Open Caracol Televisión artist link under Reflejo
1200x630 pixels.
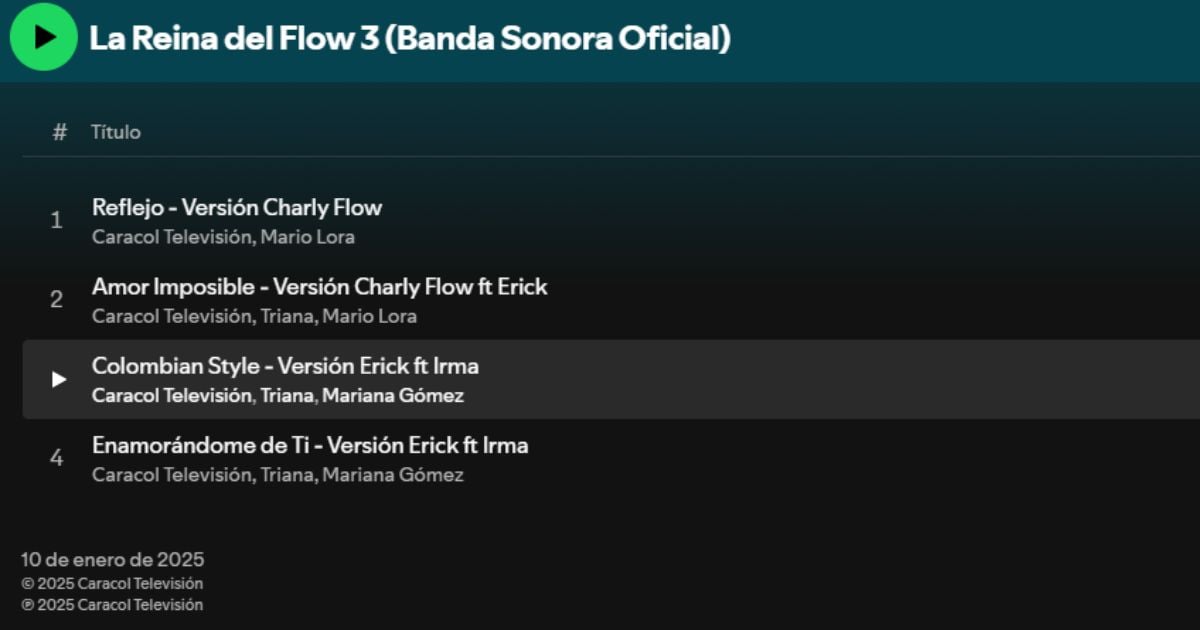[171, 237]
